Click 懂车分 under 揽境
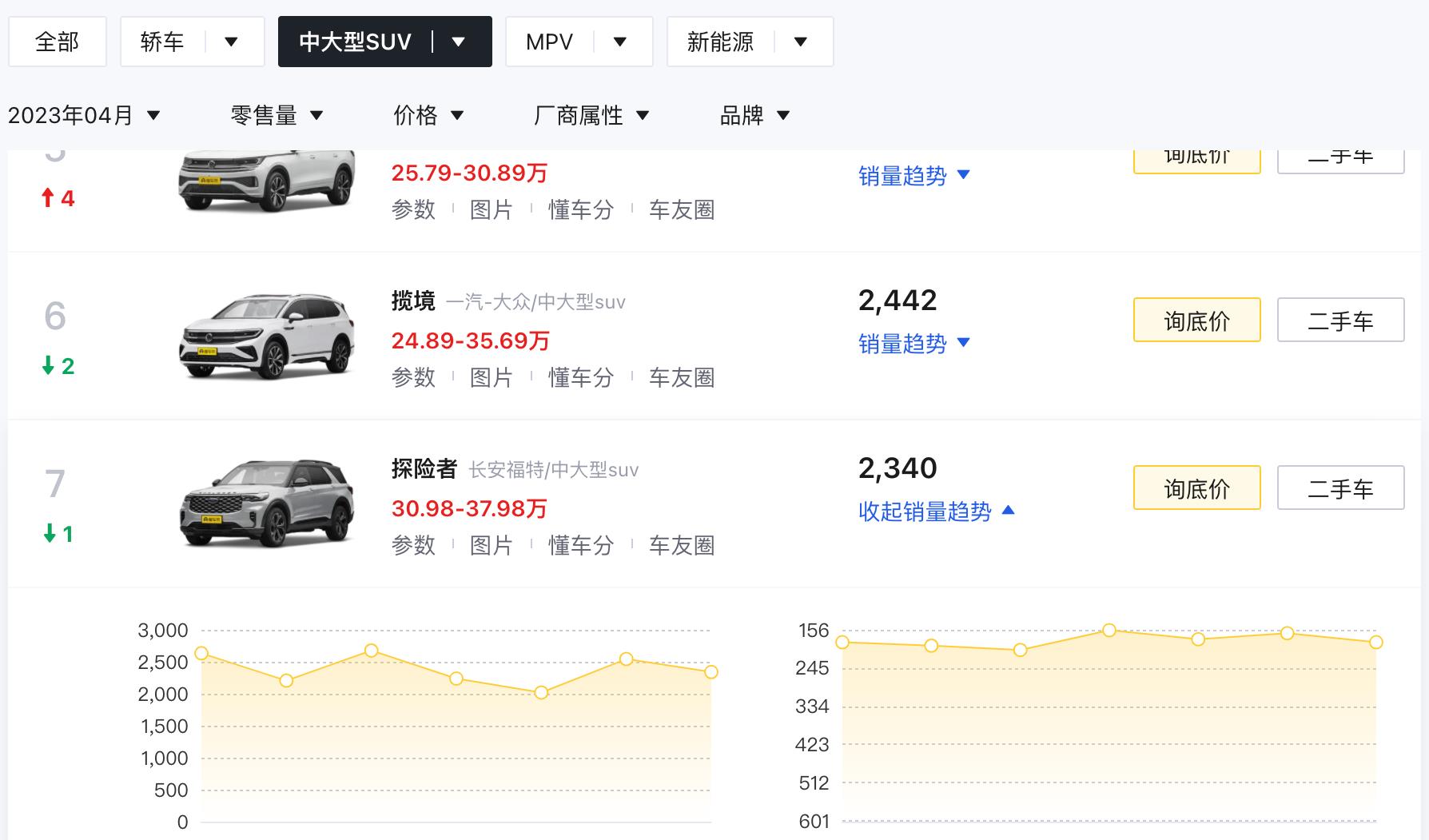Image resolution: width=1429 pixels, height=840 pixels. click(x=581, y=377)
